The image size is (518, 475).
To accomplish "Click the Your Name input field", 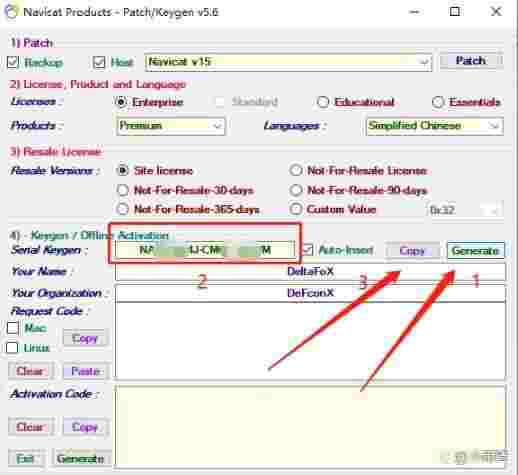I will tap(310, 271).
